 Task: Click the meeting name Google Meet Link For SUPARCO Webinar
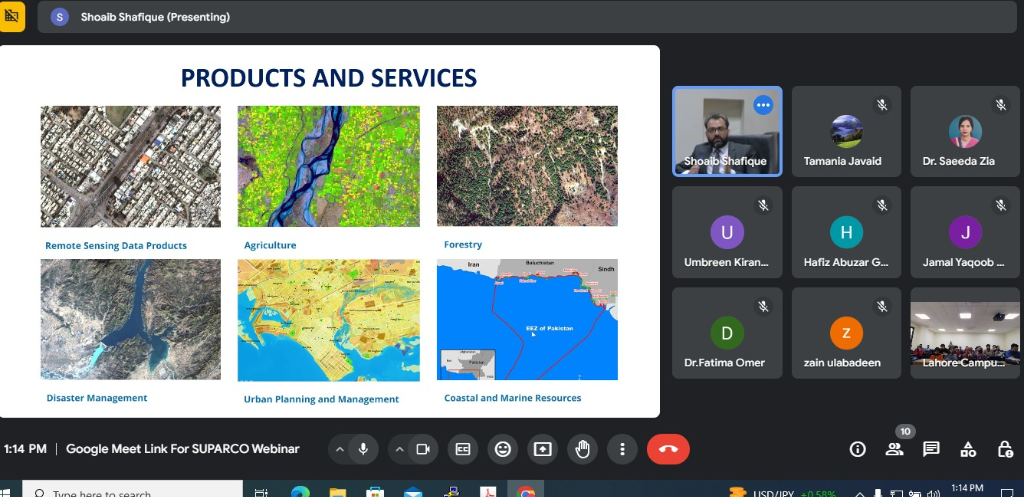coord(183,449)
